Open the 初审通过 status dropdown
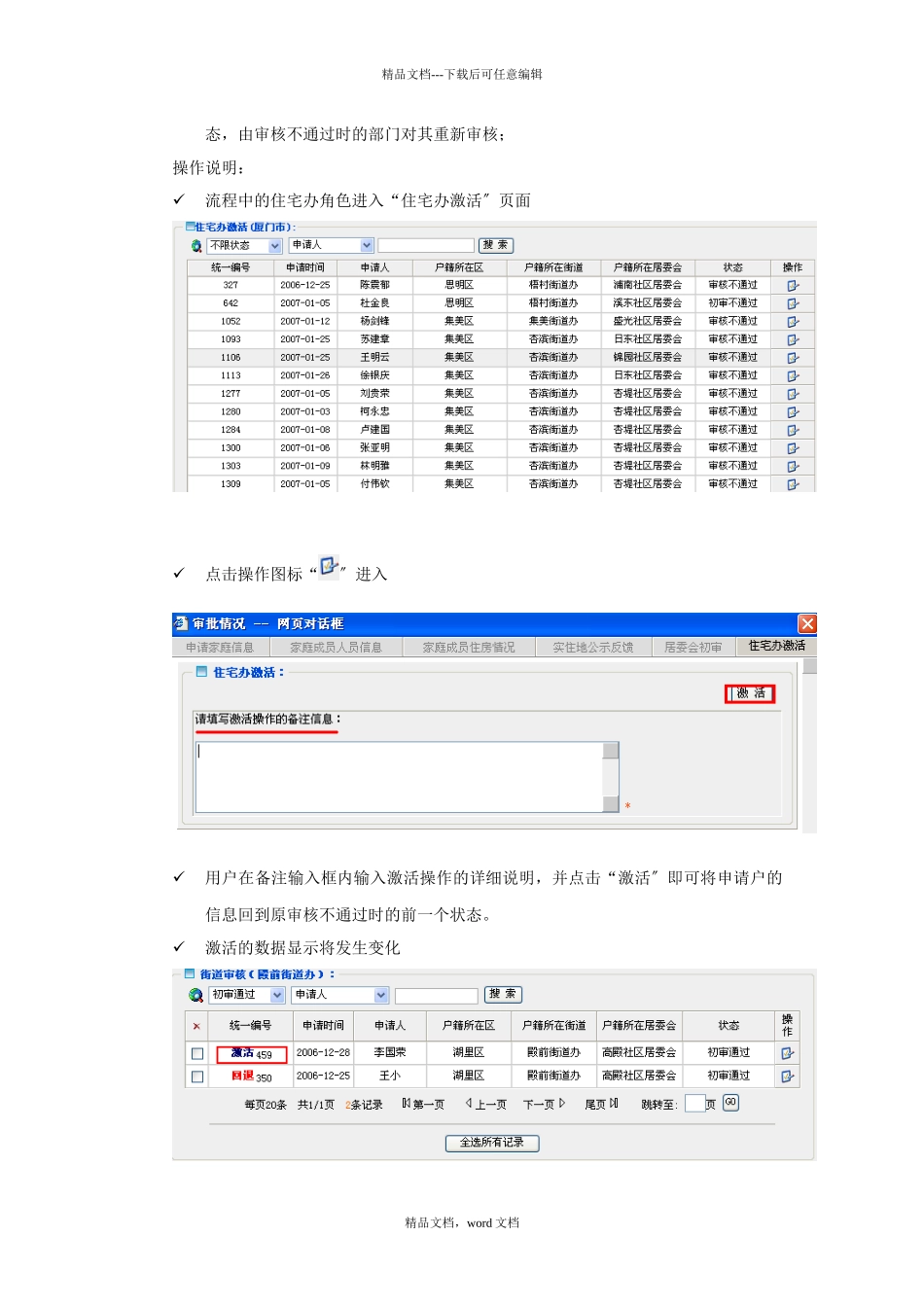This screenshot has width=924, height=1307. [x=247, y=995]
